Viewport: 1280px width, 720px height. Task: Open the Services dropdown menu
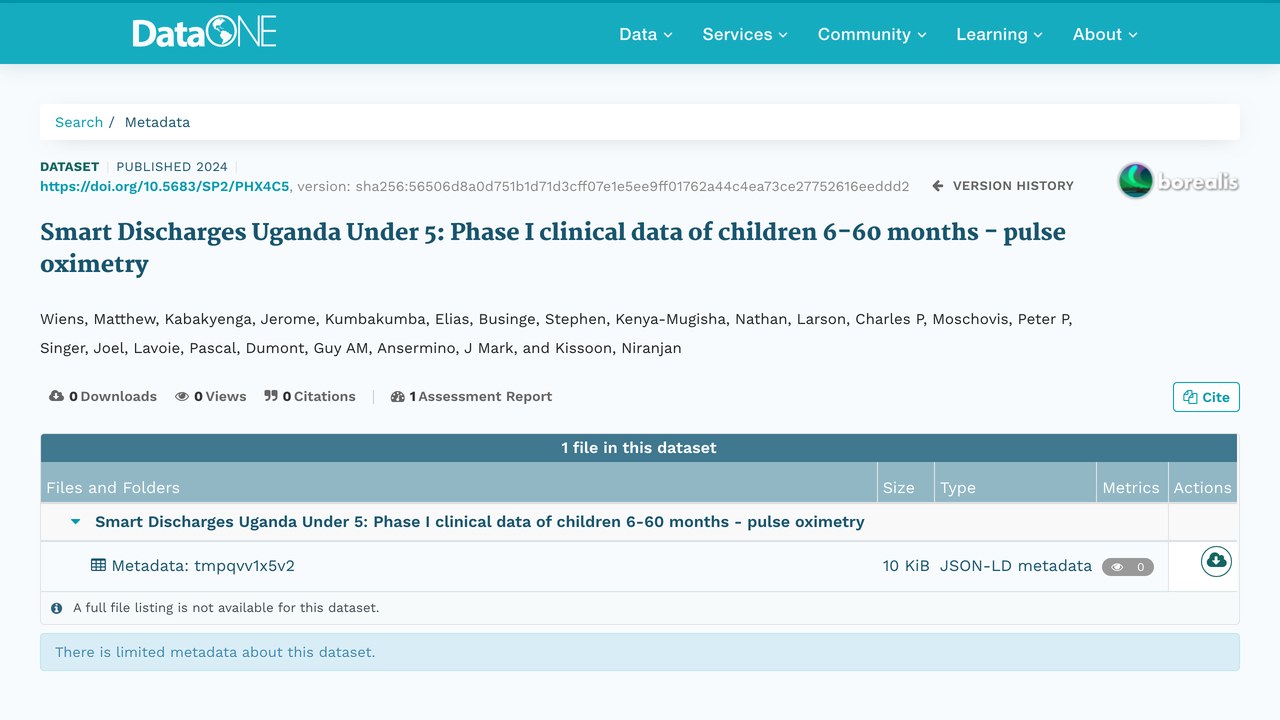coord(745,34)
